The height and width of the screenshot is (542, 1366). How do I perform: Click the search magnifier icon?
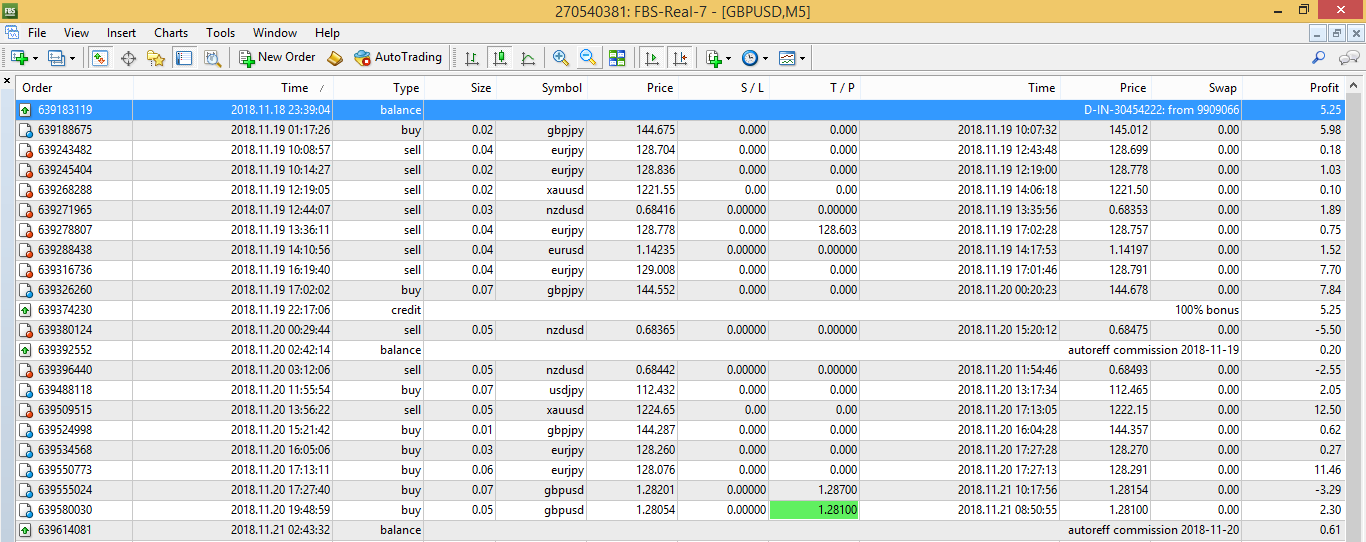click(x=1319, y=58)
